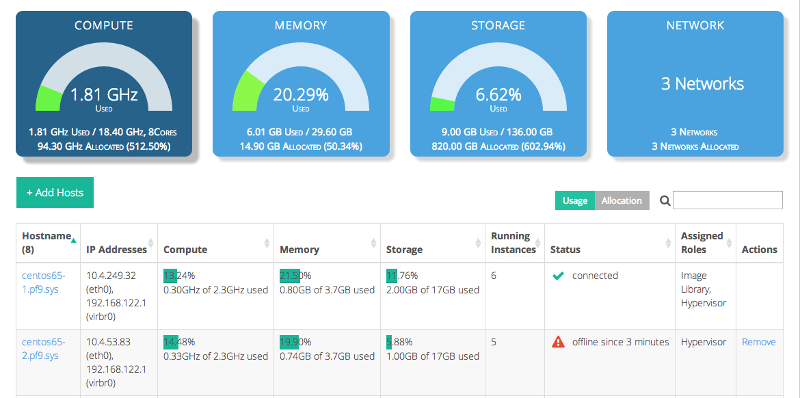Screen dimensions: 800x398
Task: Sort table by Memory column
Action: (327, 243)
